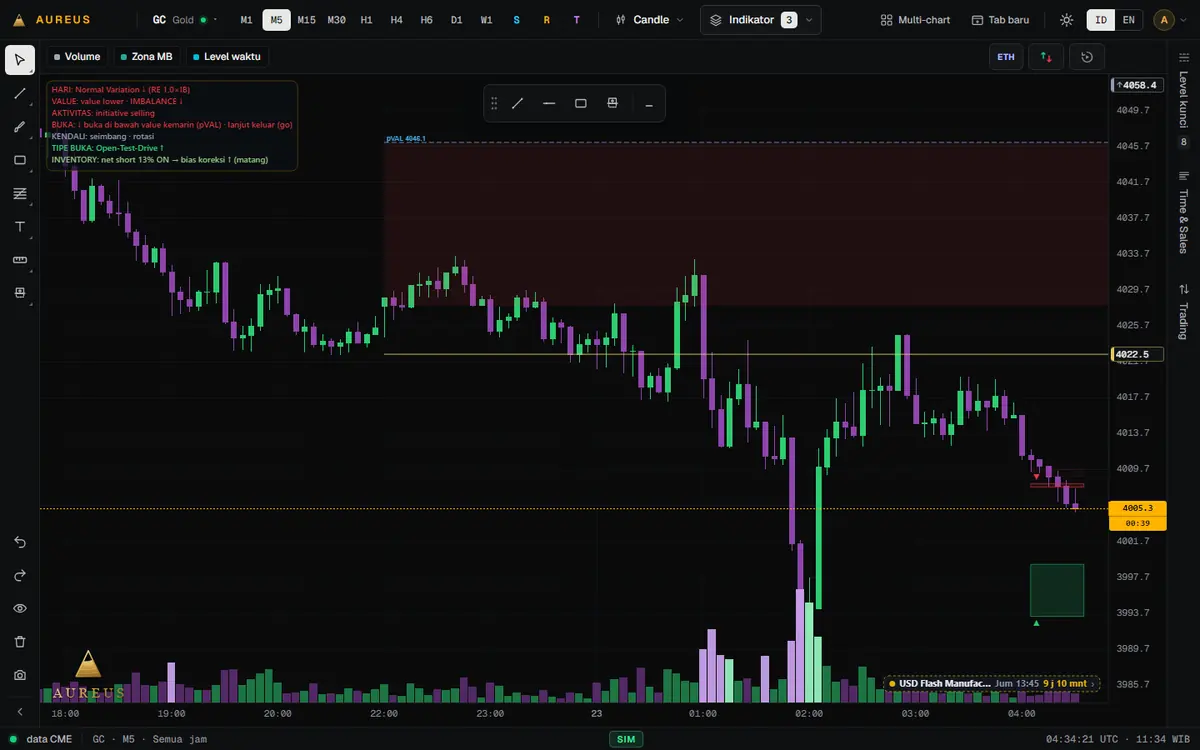
Task: Select the Fibonacci retracement tool
Action: [x=20, y=193]
